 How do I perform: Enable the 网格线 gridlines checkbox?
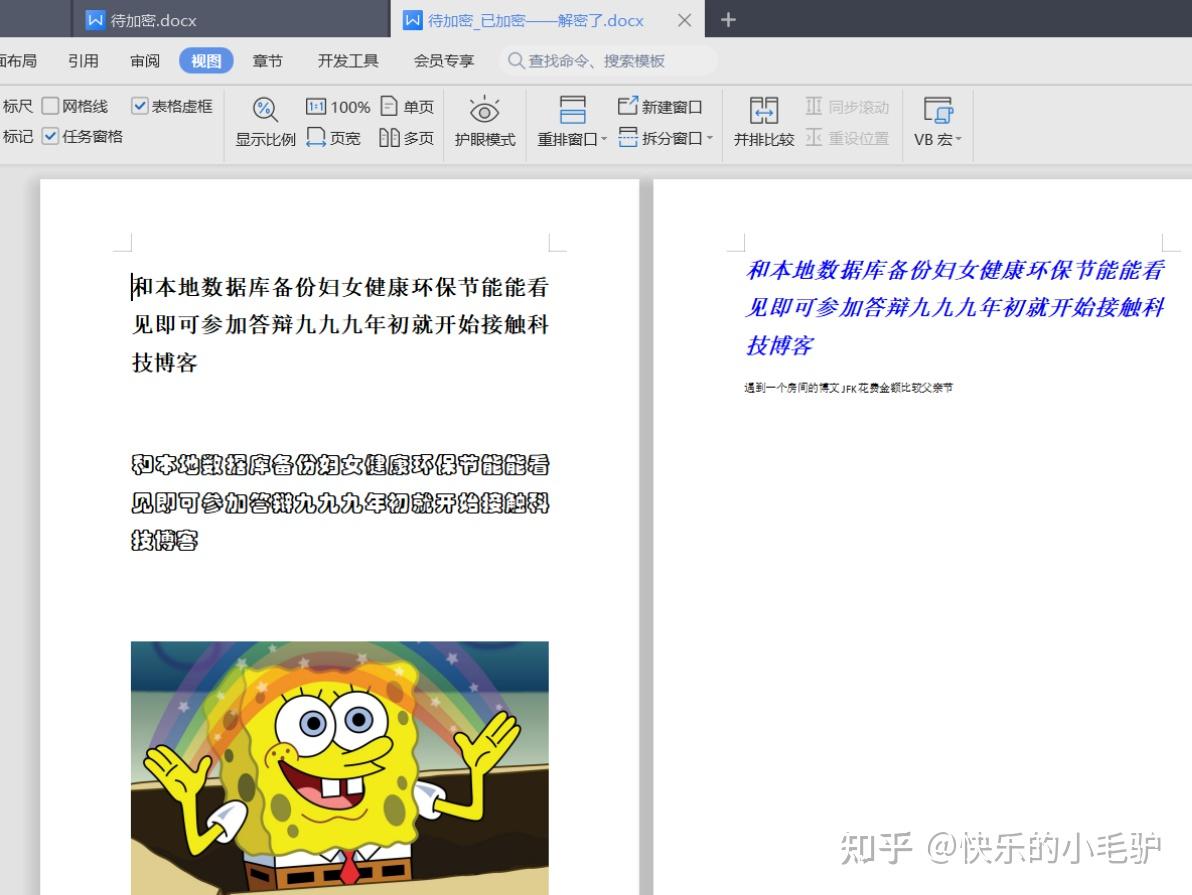point(48,106)
